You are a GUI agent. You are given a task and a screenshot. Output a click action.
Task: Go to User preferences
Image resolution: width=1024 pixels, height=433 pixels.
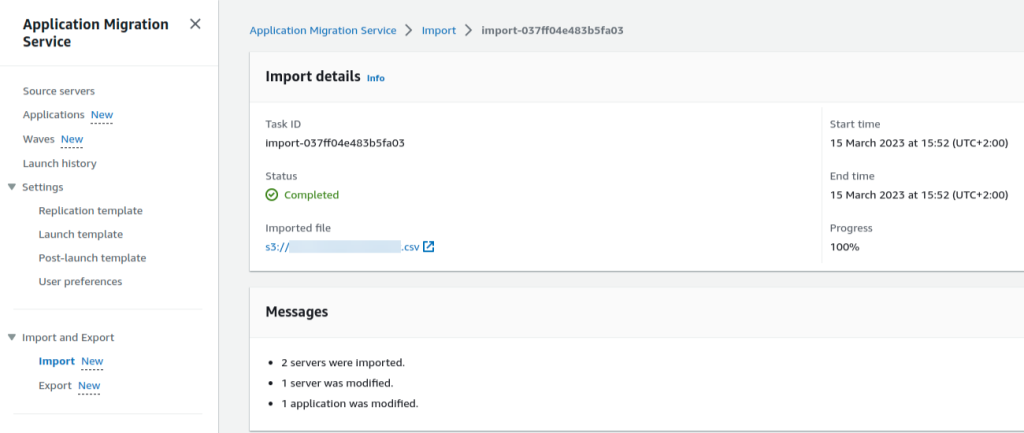(80, 281)
